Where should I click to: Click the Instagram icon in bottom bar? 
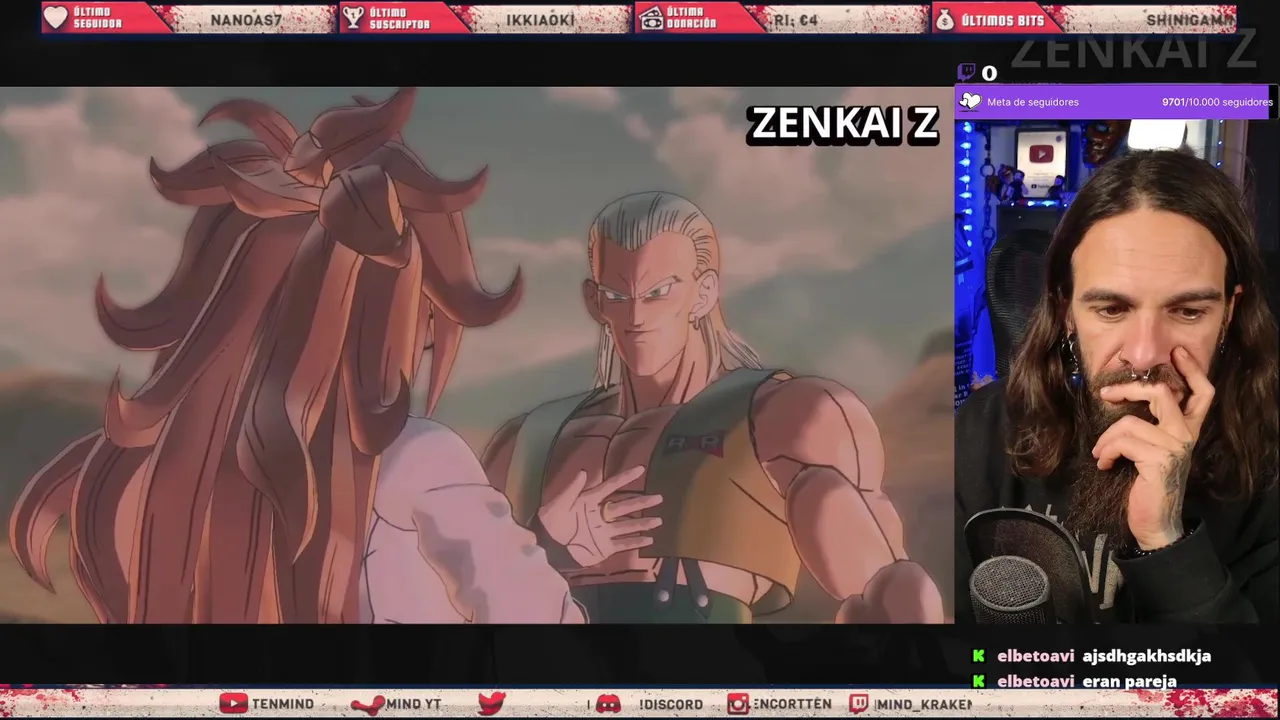(x=738, y=704)
